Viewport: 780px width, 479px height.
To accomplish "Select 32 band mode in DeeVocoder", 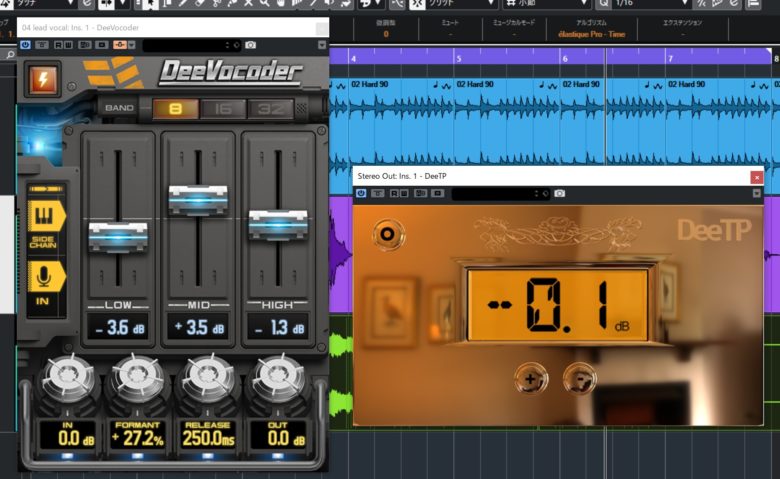I will (270, 108).
